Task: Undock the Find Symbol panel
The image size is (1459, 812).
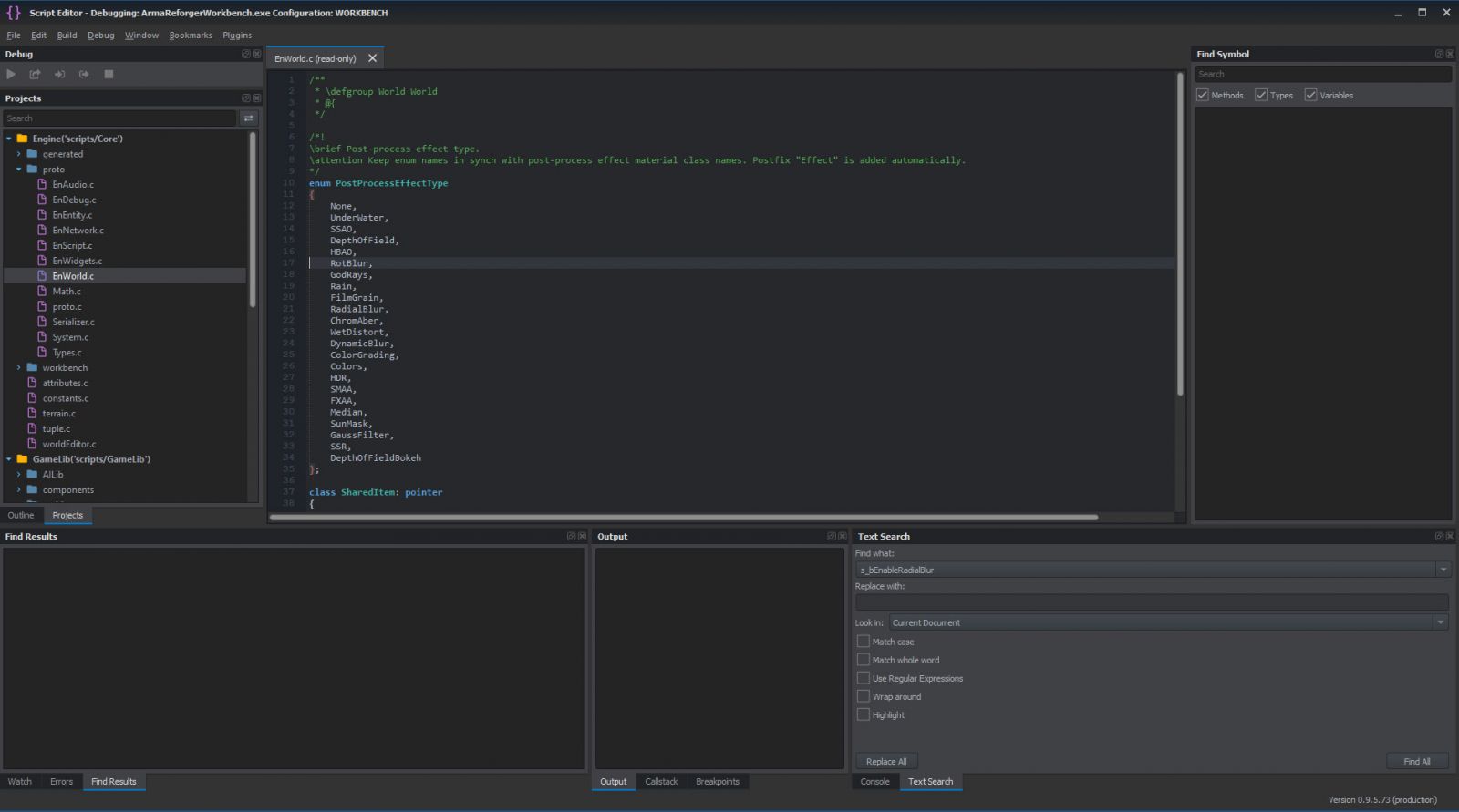Action: [x=1439, y=55]
